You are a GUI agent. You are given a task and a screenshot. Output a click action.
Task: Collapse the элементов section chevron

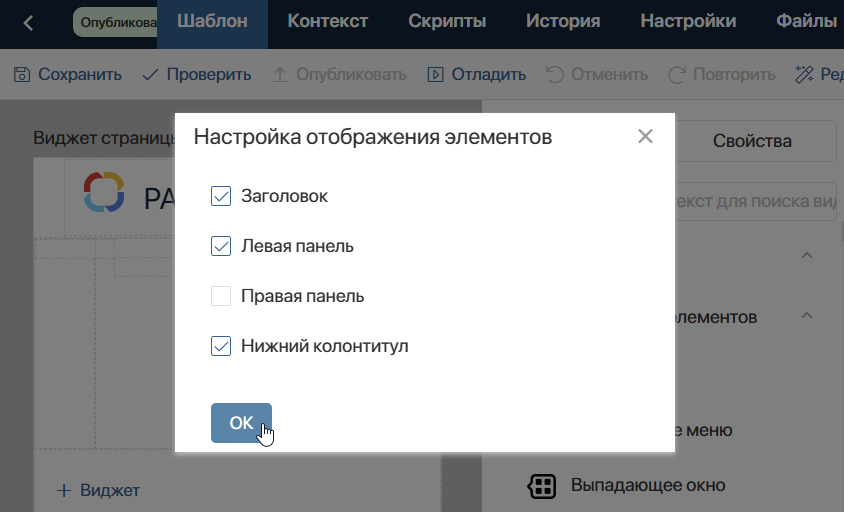pyautogui.click(x=807, y=315)
